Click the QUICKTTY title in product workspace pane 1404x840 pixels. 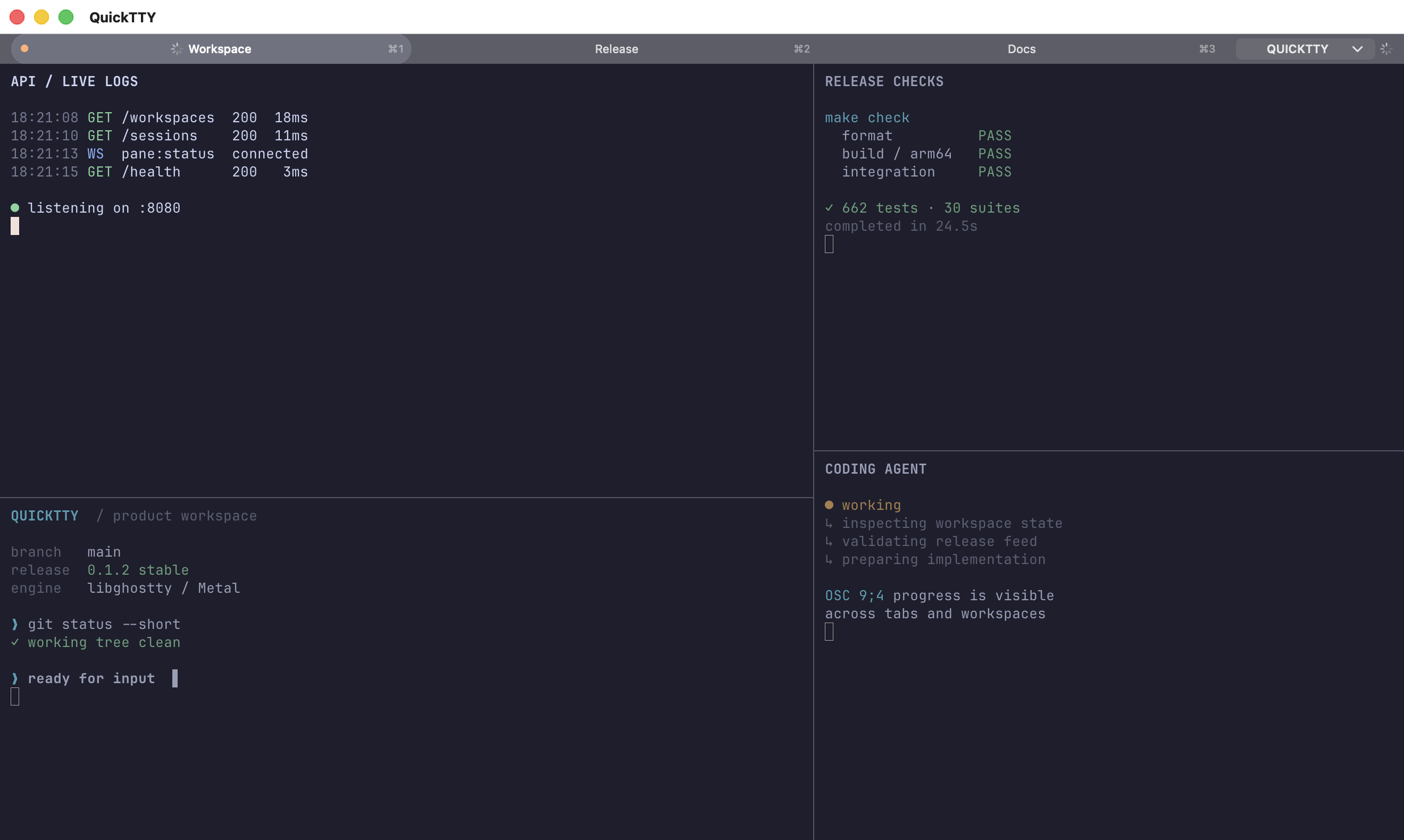point(45,516)
